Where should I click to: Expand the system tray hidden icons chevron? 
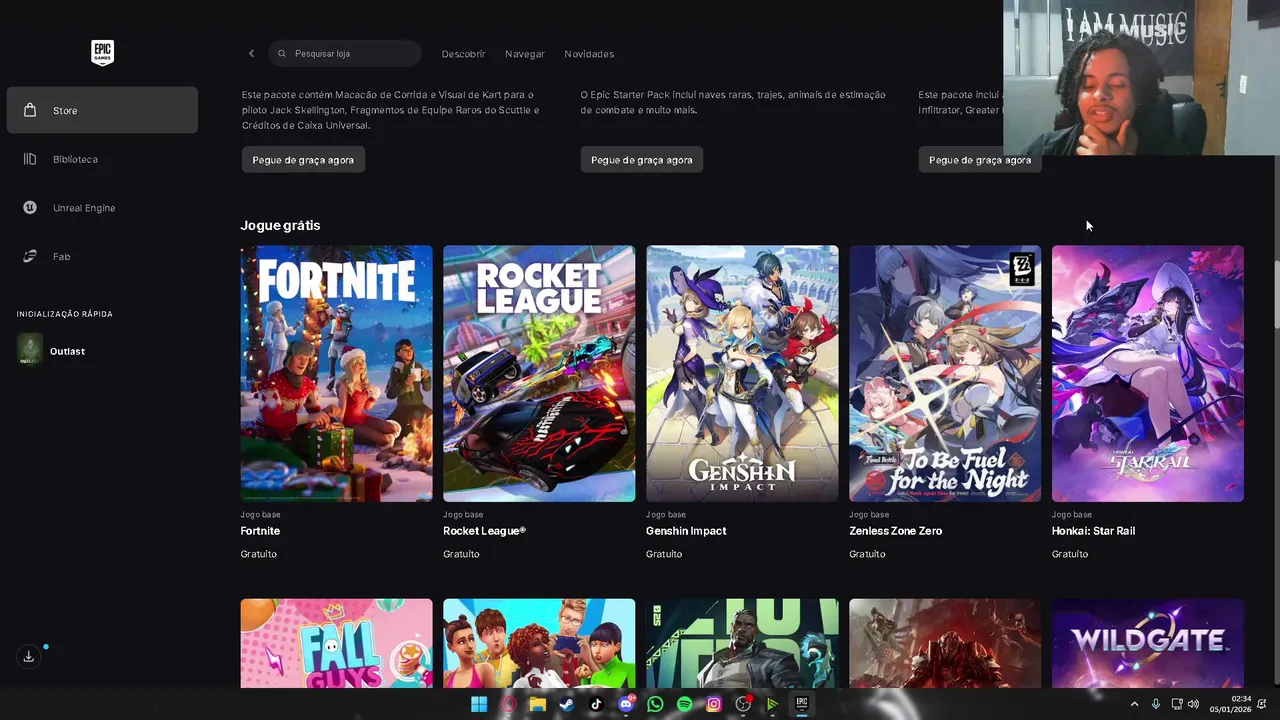[x=1134, y=704]
